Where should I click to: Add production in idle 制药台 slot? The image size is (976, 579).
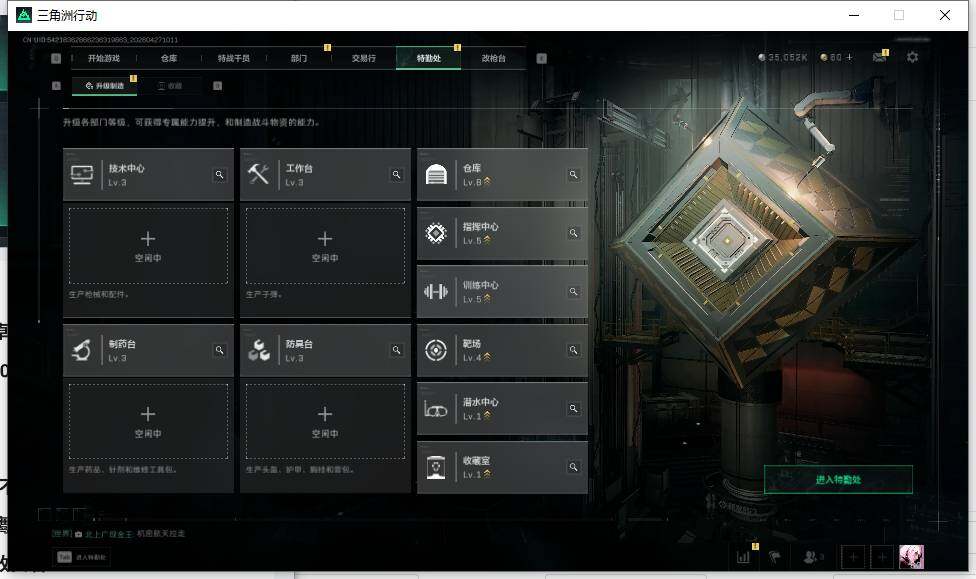(148, 421)
